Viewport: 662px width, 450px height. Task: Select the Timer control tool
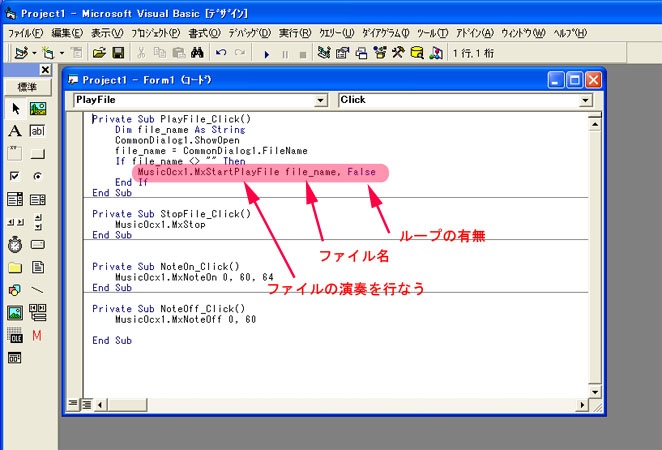coord(15,245)
